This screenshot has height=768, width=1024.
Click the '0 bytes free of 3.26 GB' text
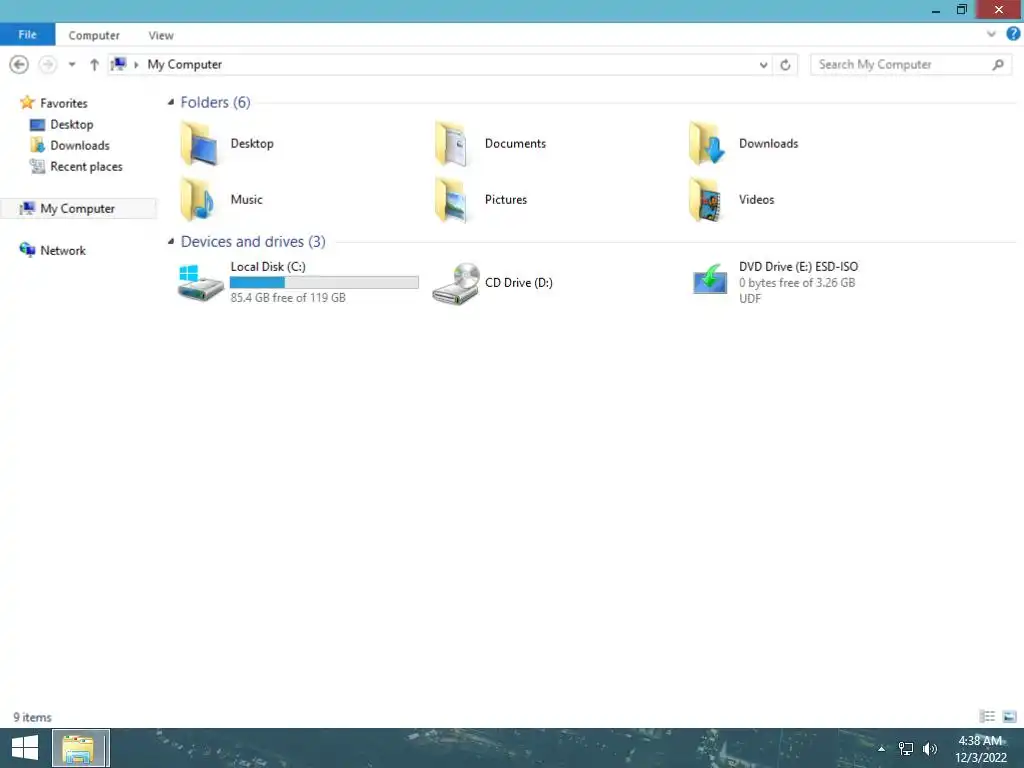[x=797, y=283]
